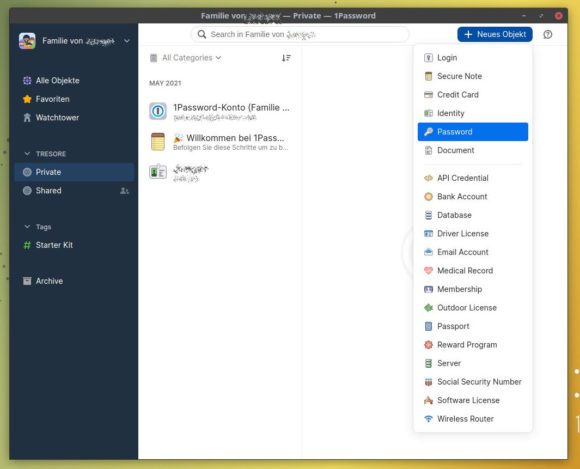Screen dimensions: 580x469
Task: Click the Passport booklet icon
Action: (x=428, y=326)
